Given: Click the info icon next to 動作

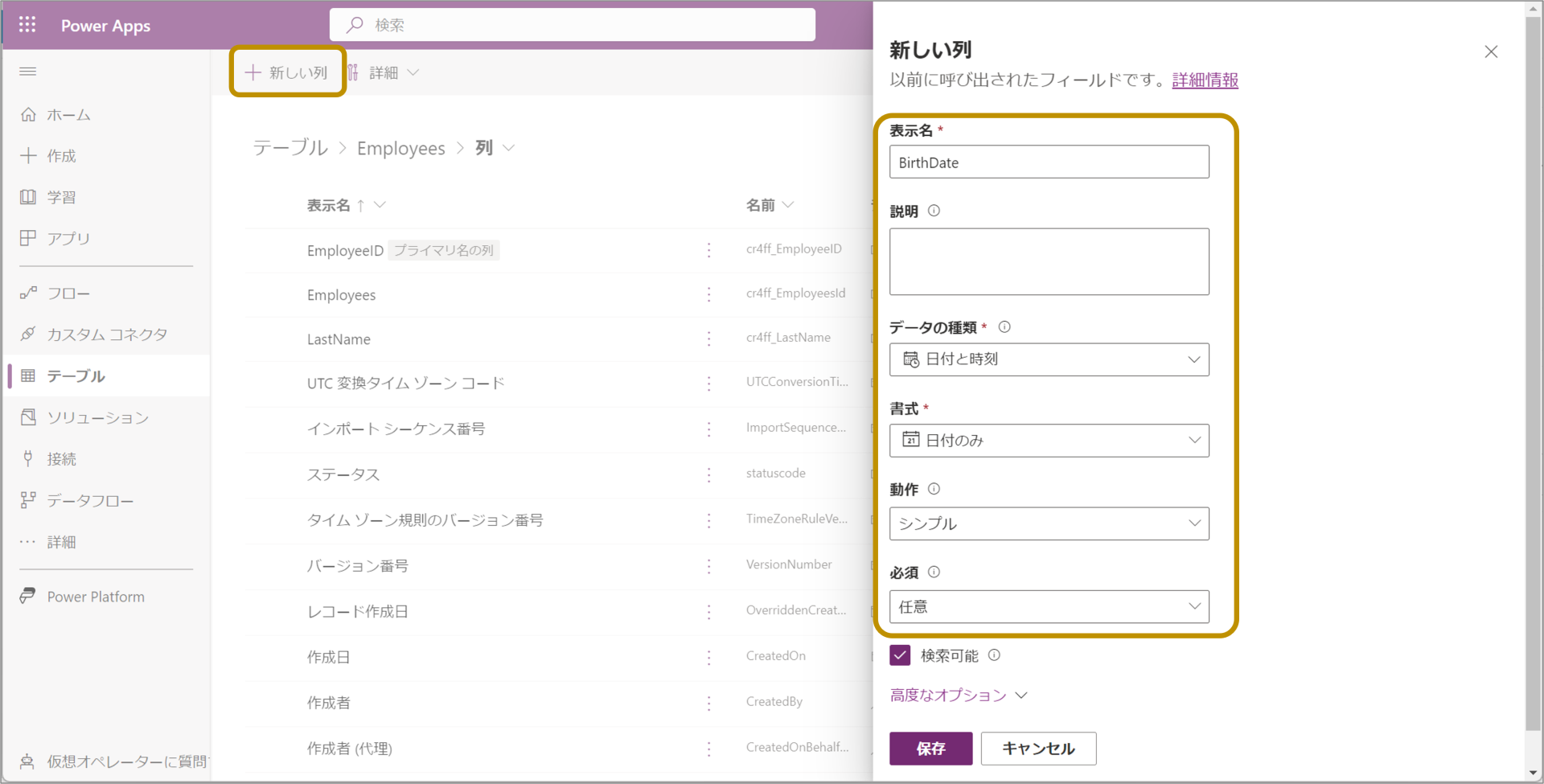Looking at the screenshot, I should 934,489.
